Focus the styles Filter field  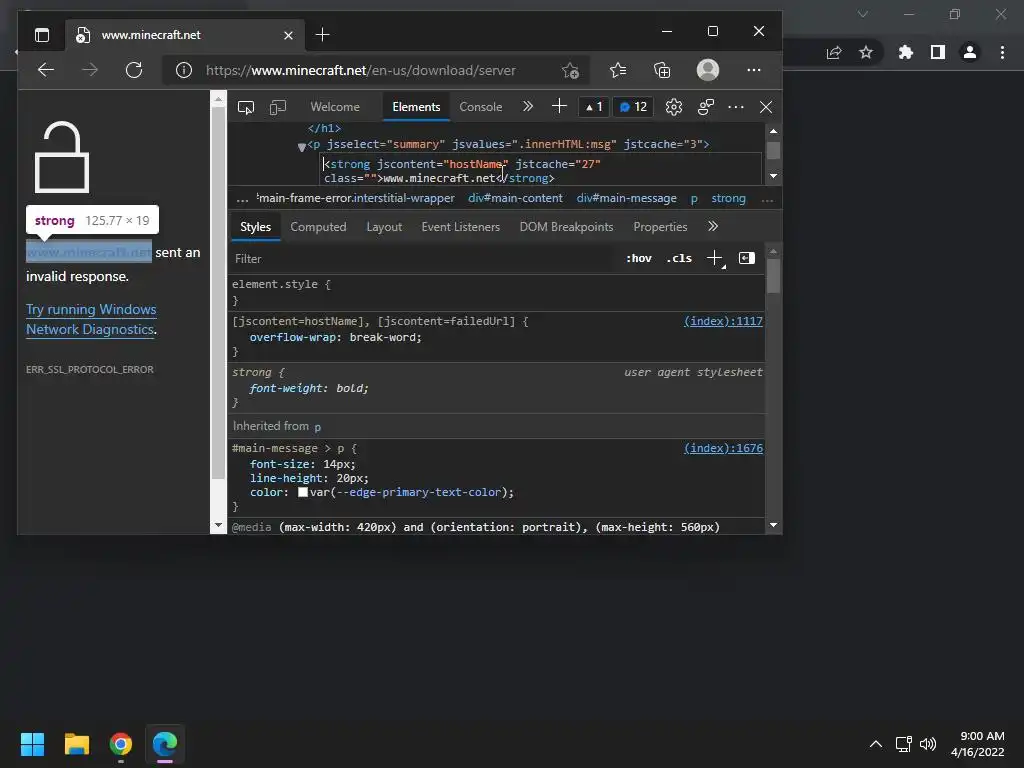click(x=424, y=259)
